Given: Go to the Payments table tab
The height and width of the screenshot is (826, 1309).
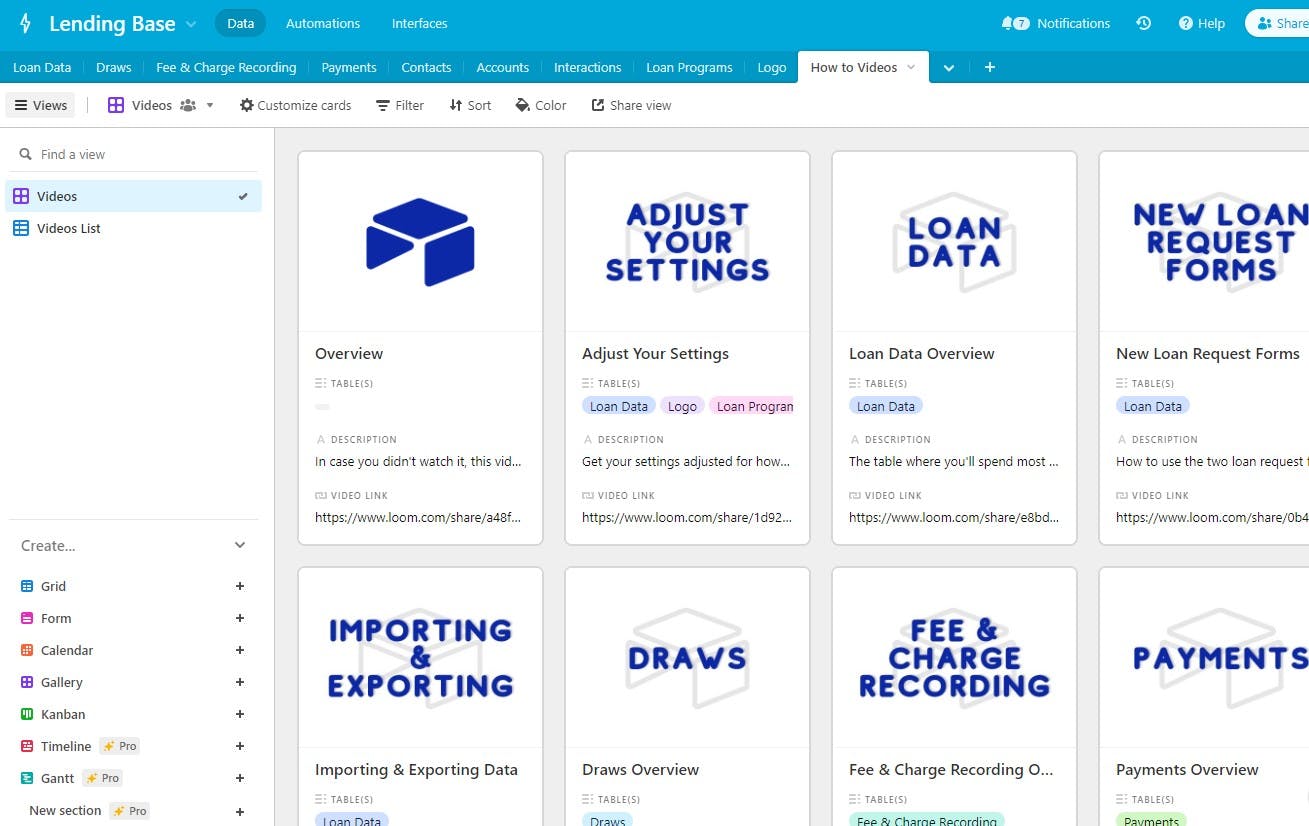Looking at the screenshot, I should tap(349, 67).
